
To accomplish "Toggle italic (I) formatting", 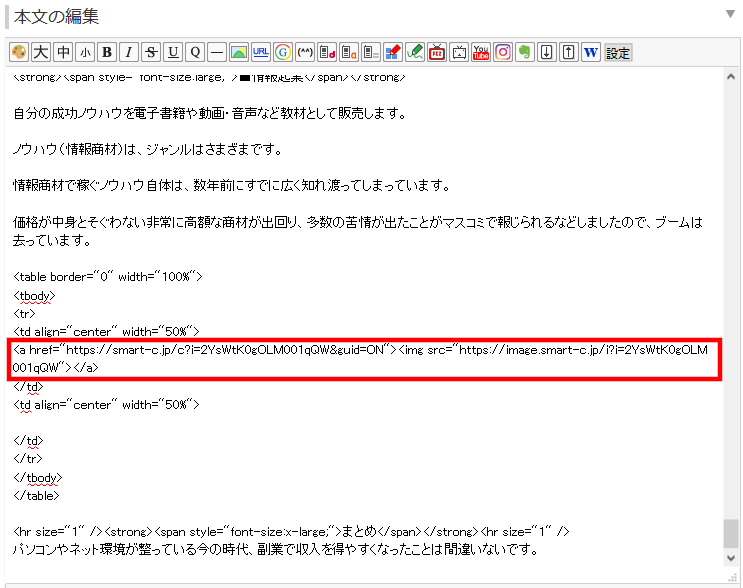I will 129,52.
